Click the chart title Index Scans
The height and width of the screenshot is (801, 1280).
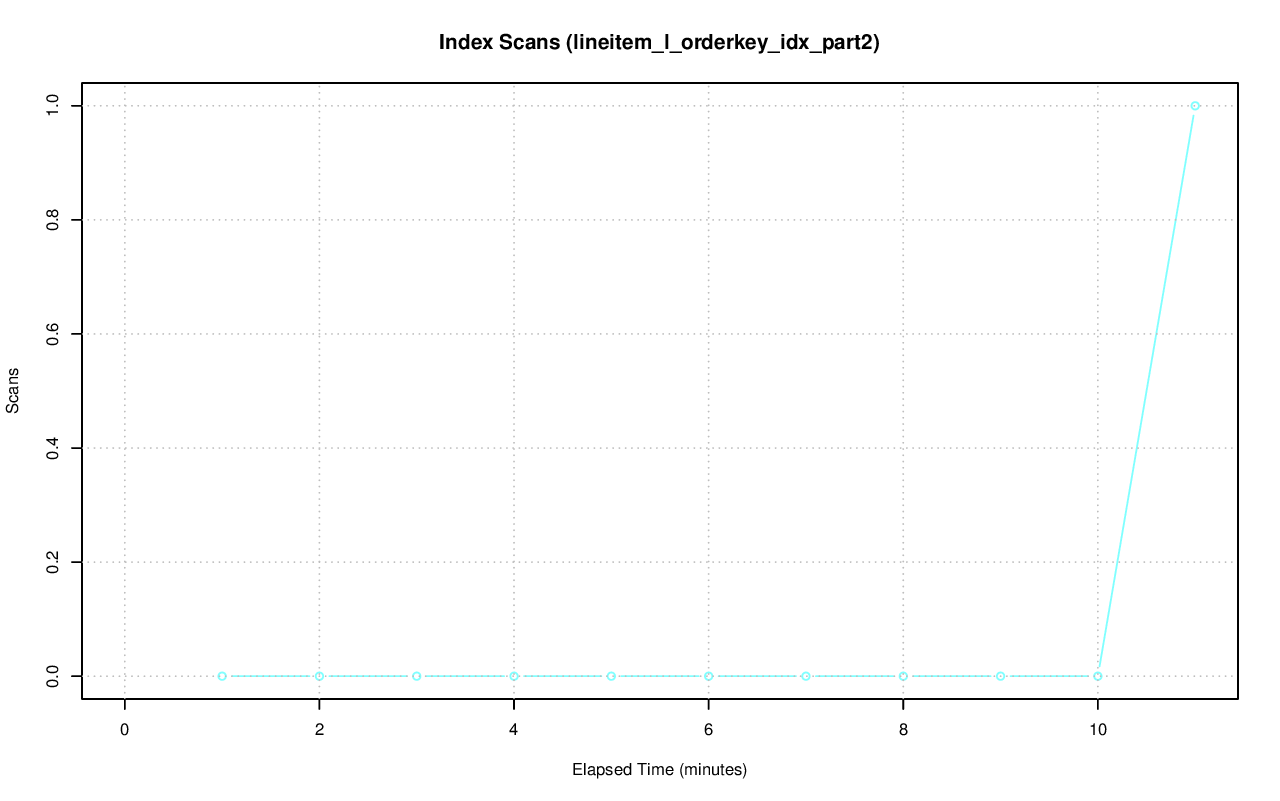tap(659, 43)
